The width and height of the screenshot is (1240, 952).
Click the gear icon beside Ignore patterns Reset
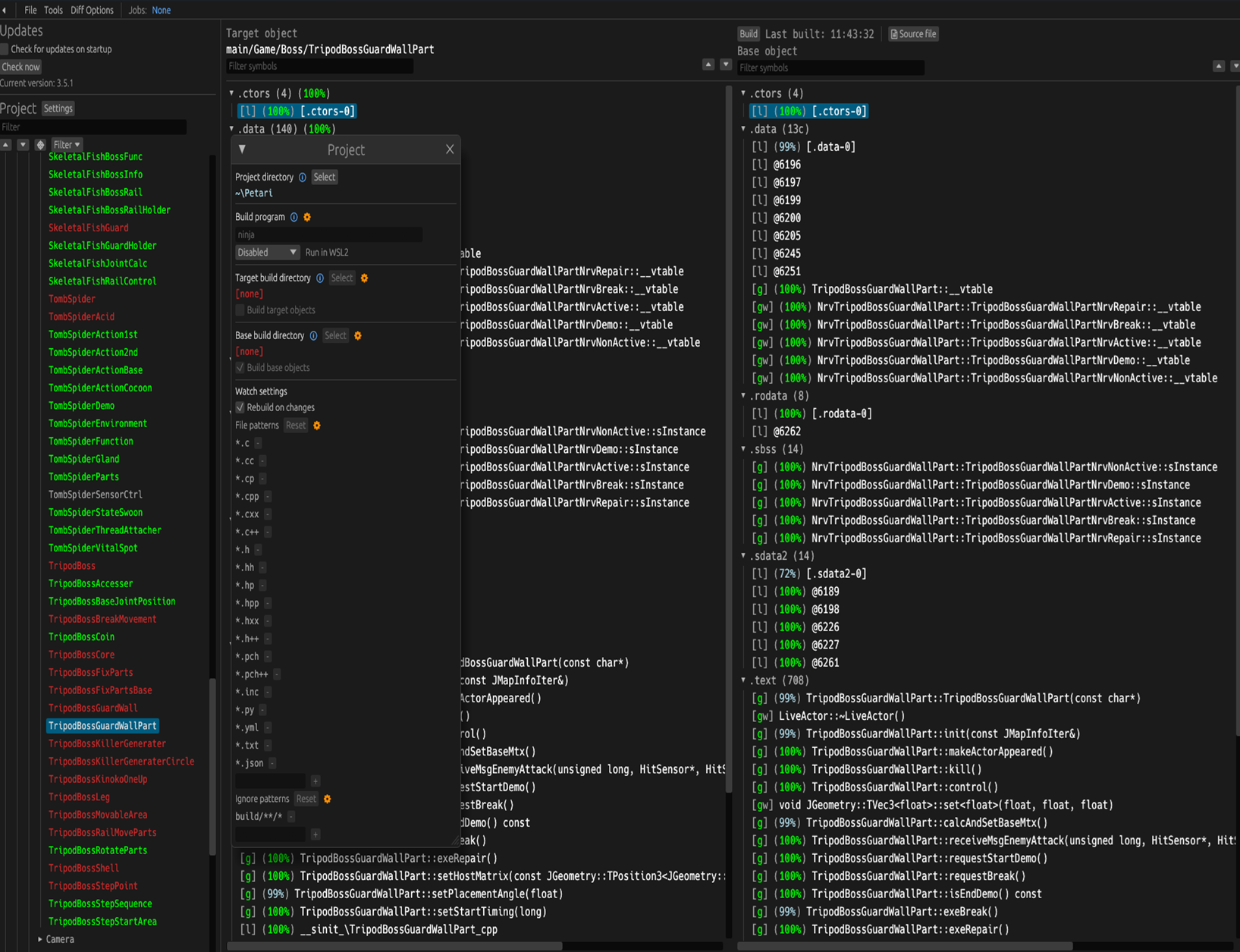click(x=328, y=799)
